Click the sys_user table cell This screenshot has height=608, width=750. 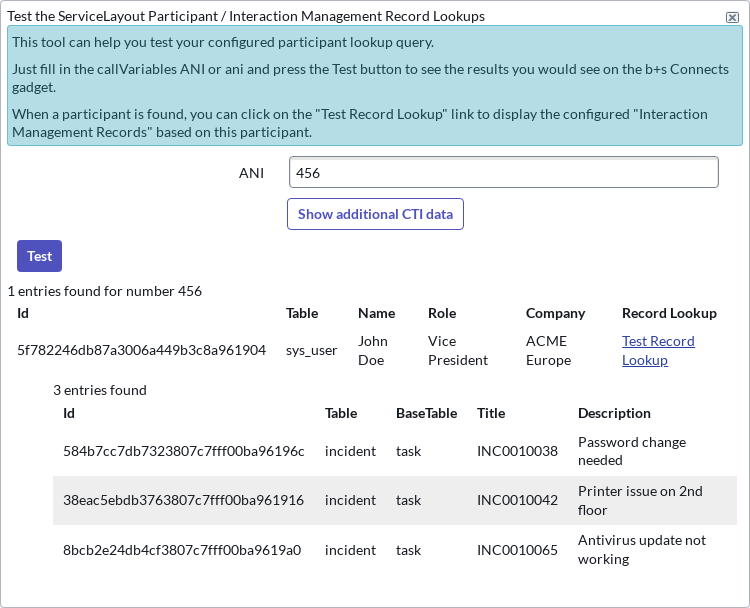311,350
